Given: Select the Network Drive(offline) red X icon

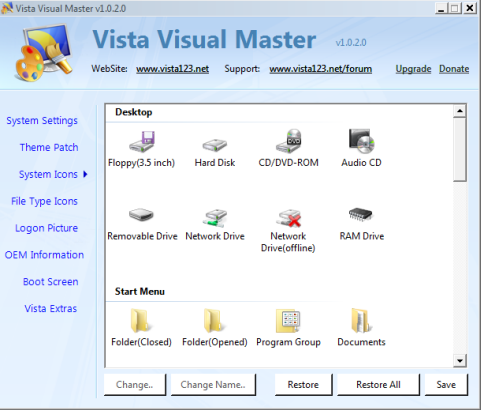Looking at the screenshot, I should coord(289,218).
